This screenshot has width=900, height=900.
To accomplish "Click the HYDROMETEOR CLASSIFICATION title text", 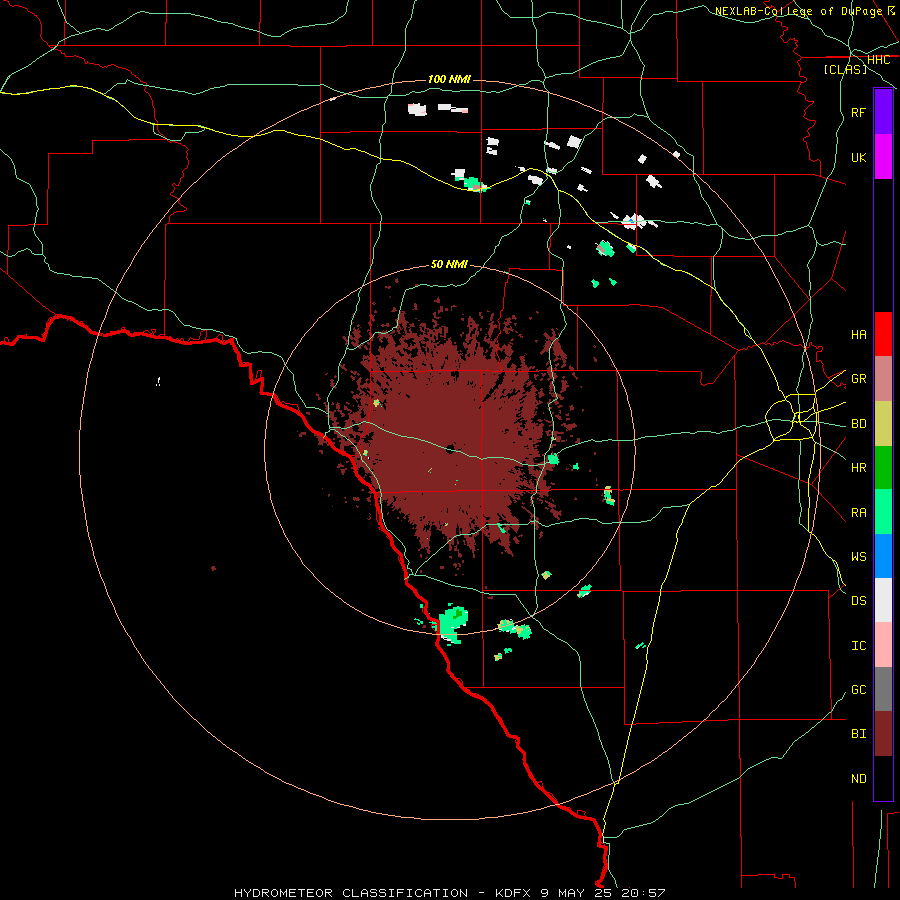I will point(351,893).
